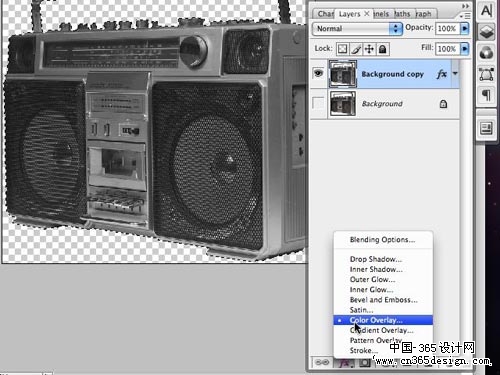Open the Paths dock icon in right strip
This screenshot has width=500, height=375.
click(x=486, y=74)
